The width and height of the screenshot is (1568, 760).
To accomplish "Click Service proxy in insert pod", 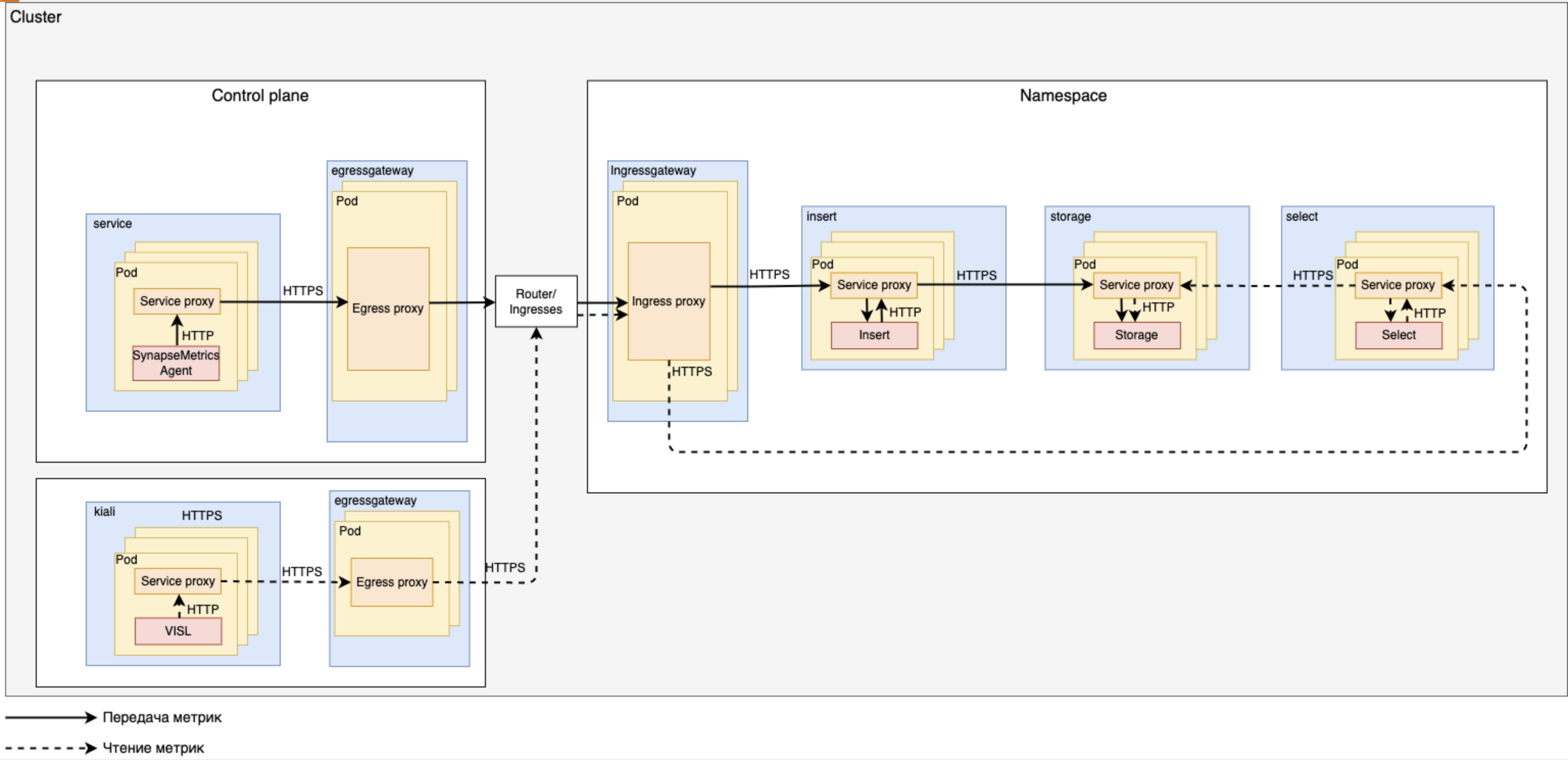I will tap(873, 285).
